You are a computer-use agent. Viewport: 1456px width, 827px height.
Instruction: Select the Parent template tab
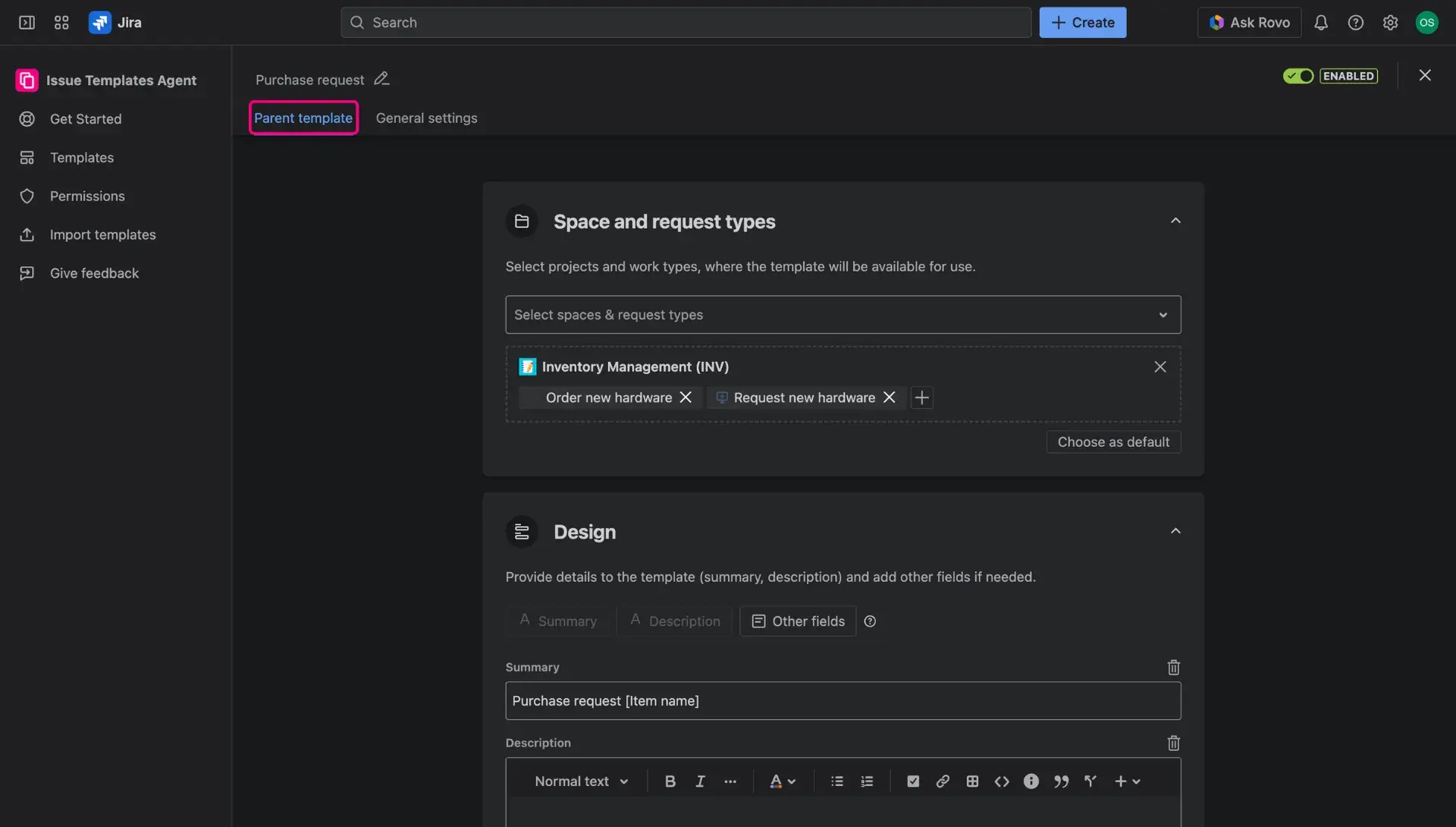[x=303, y=118]
